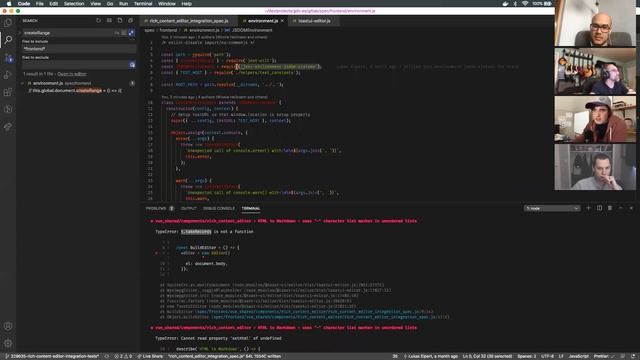Click the Bluetooth icon in the menu bar
This screenshot has width=640, height=360.
click(x=515, y=4)
